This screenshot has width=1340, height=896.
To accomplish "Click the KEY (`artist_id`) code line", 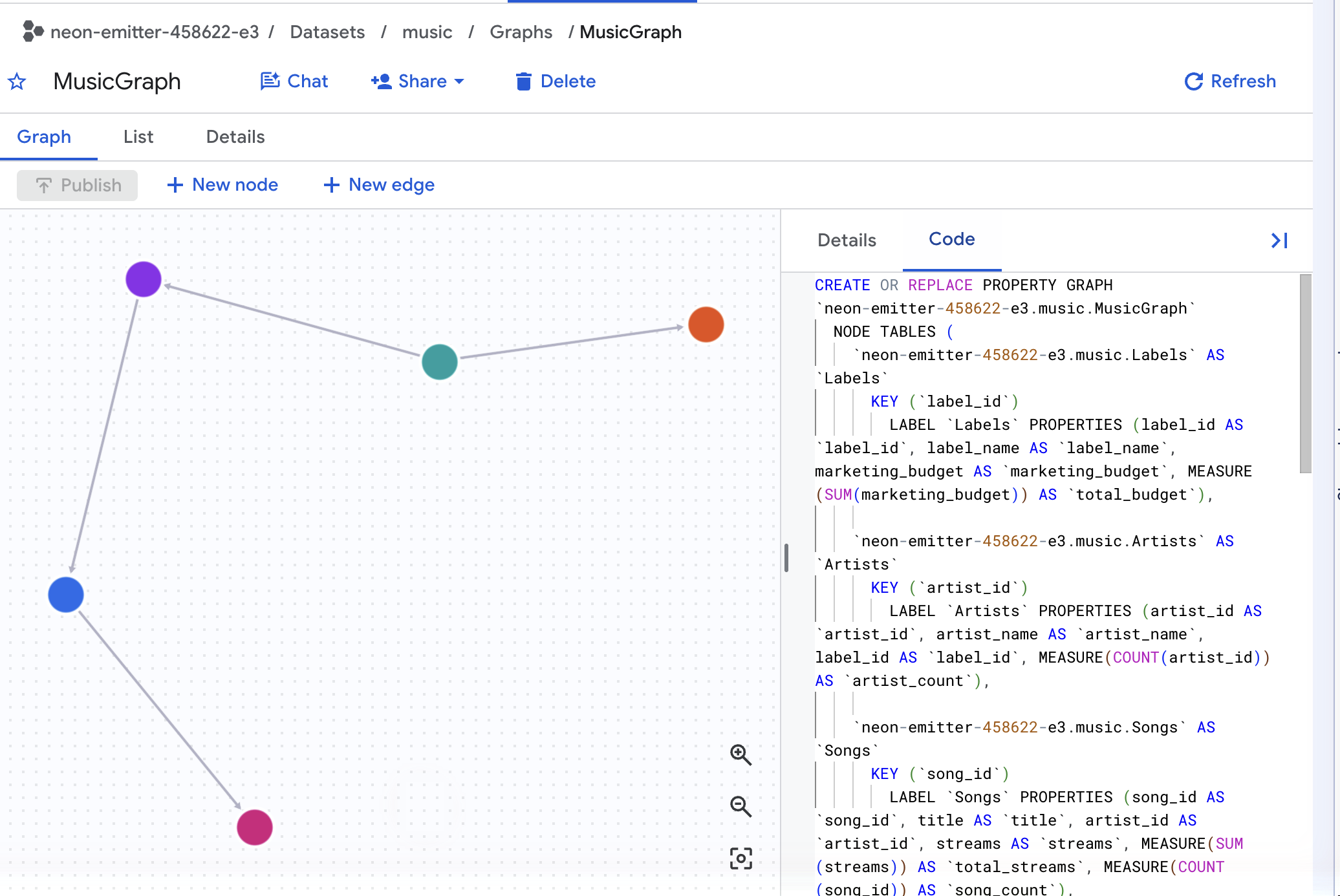I will pyautogui.click(x=949, y=588).
